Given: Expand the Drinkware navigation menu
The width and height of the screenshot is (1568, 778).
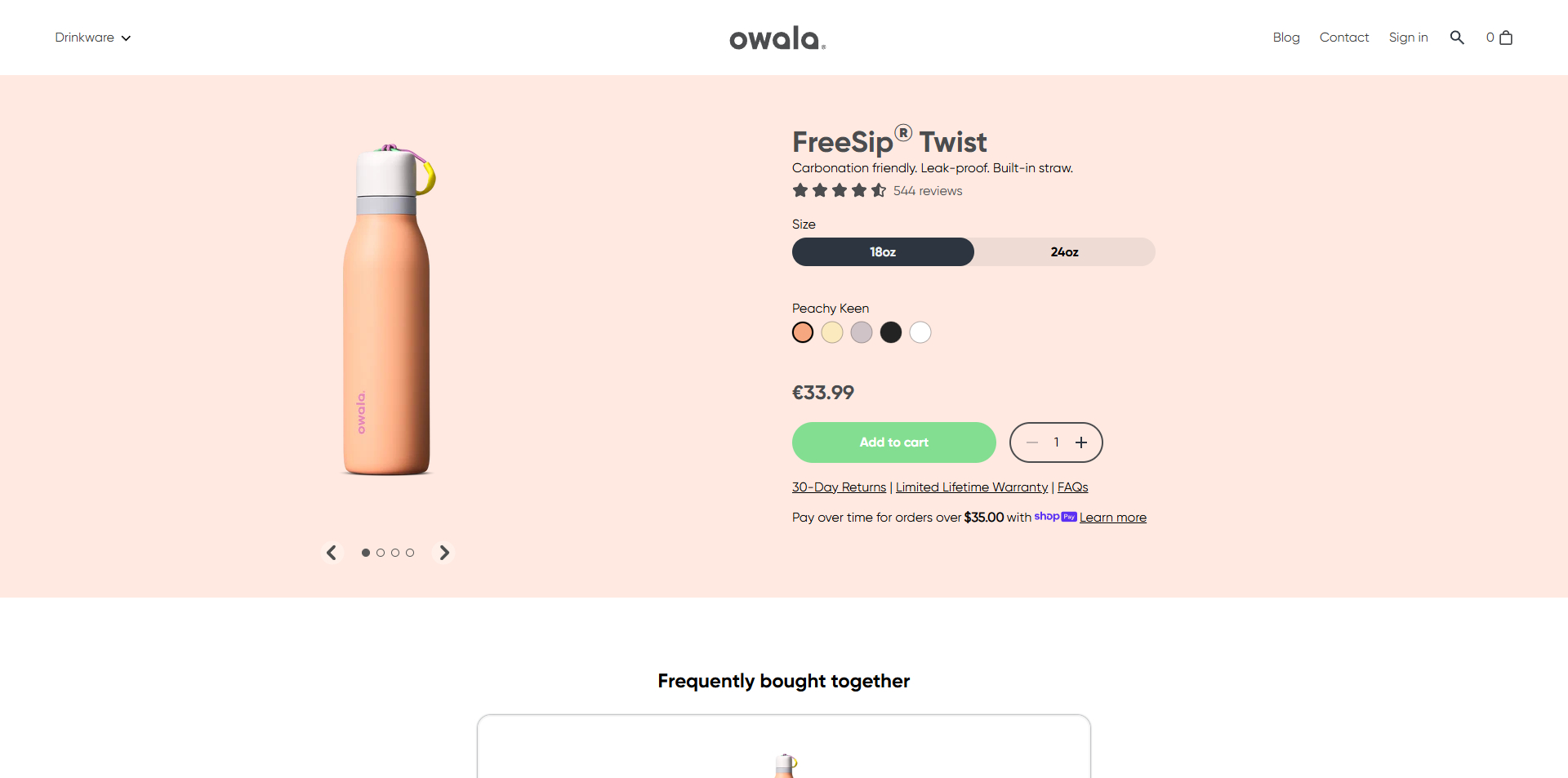Looking at the screenshot, I should pos(84,38).
